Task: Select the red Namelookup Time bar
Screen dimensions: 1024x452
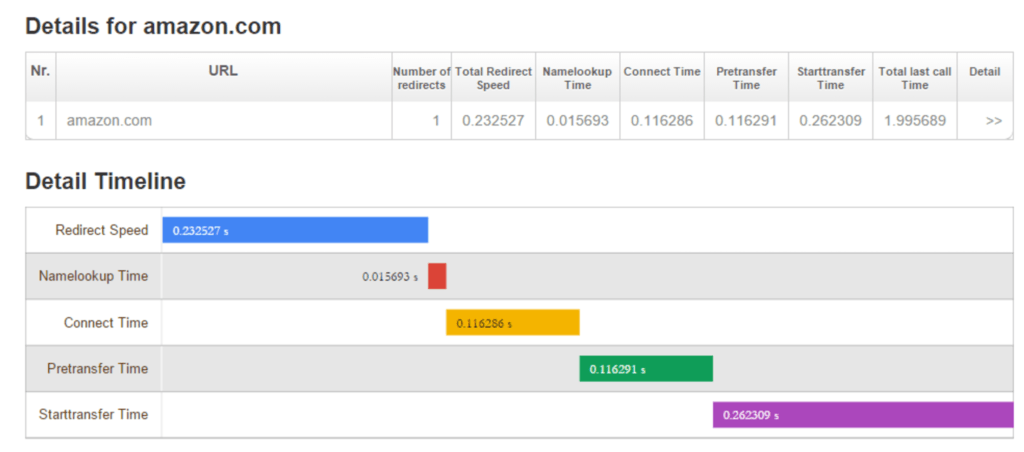Action: 437,276
